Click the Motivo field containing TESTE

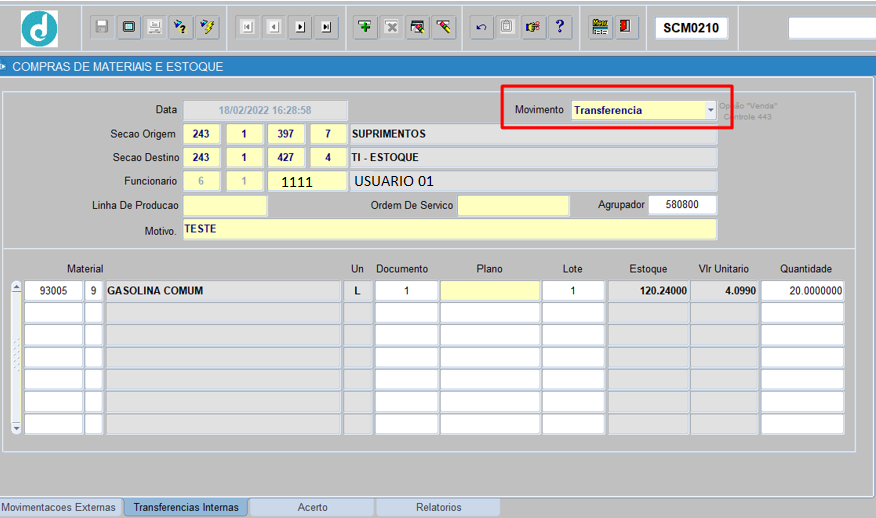450,229
